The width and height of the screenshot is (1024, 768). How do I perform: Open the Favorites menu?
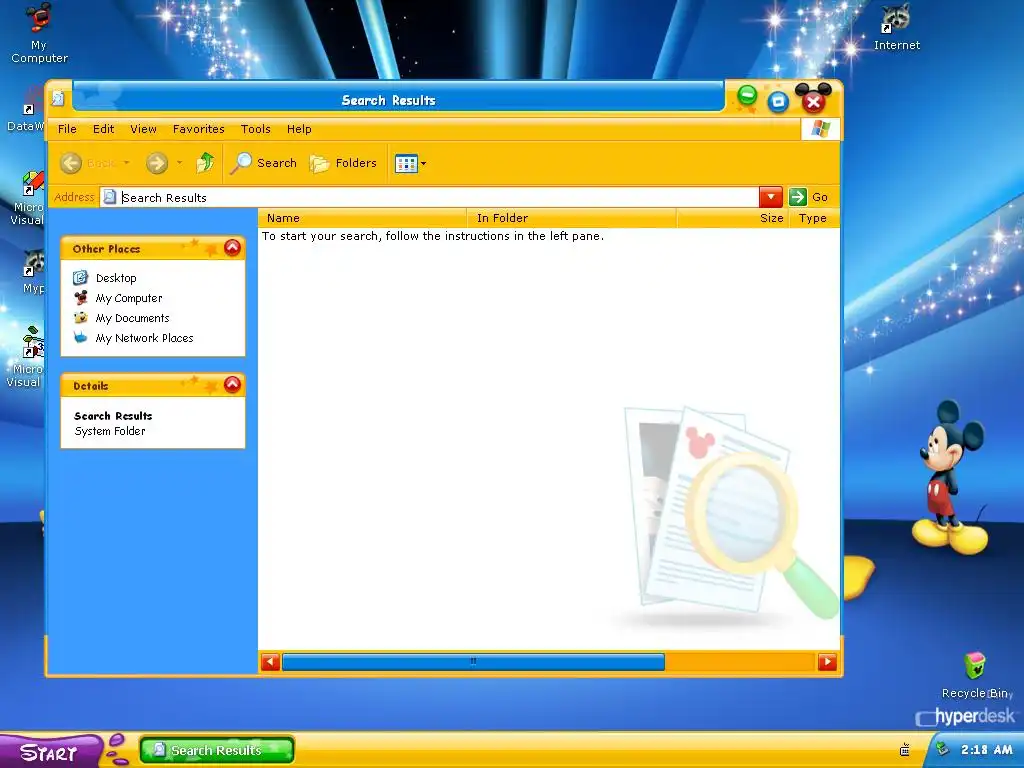[199, 129]
